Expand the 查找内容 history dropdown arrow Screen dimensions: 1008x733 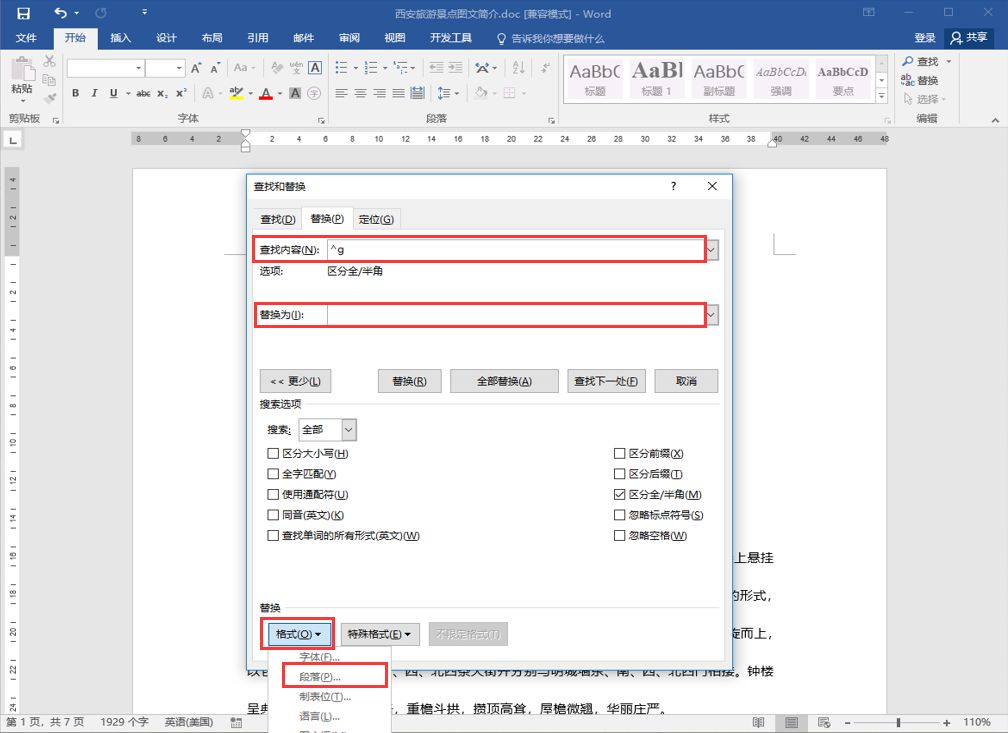[x=712, y=249]
